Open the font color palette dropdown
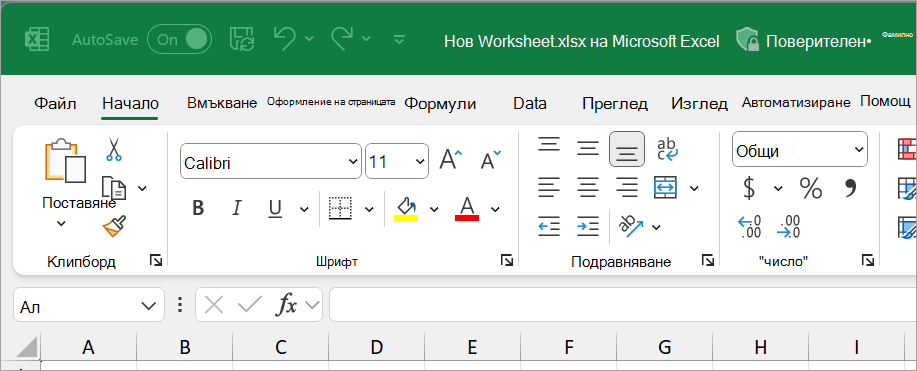 click(495, 208)
